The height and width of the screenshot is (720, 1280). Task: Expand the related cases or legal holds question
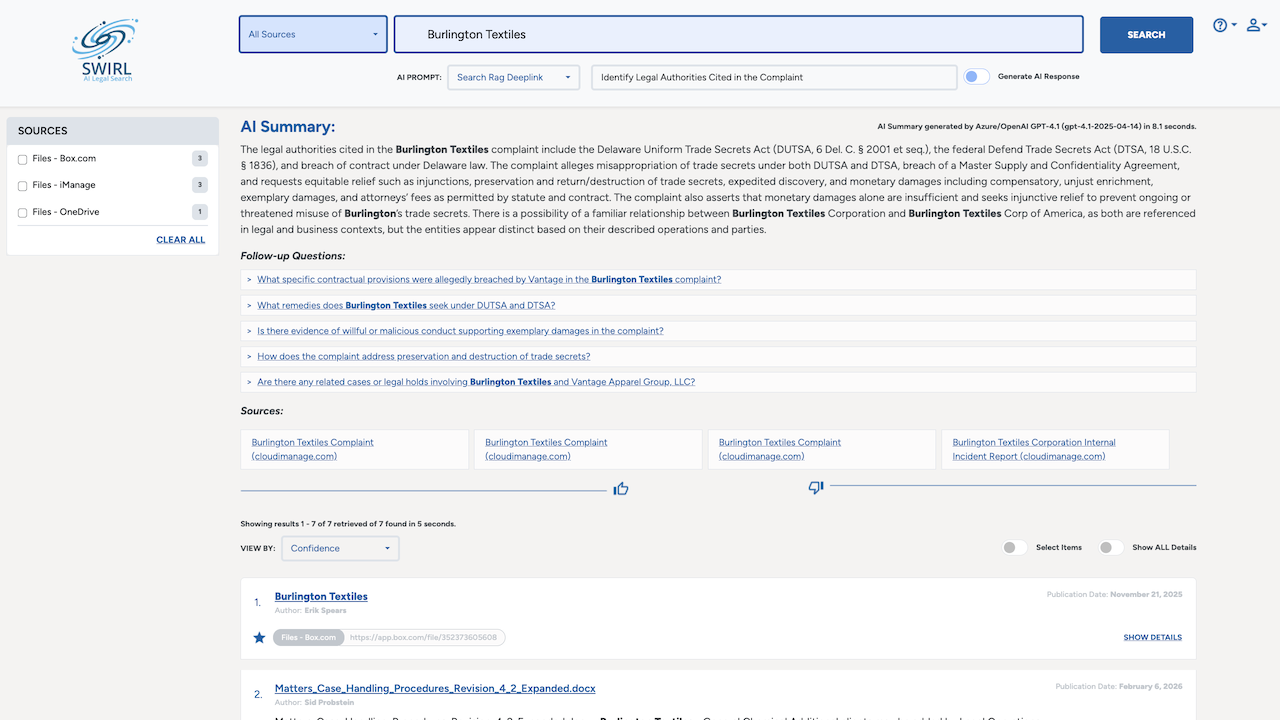pyautogui.click(x=718, y=382)
